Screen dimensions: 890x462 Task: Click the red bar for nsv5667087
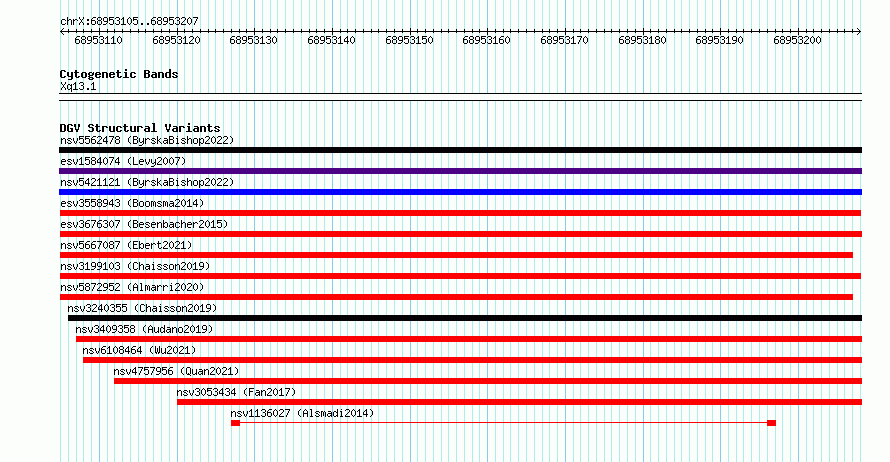coord(456,255)
